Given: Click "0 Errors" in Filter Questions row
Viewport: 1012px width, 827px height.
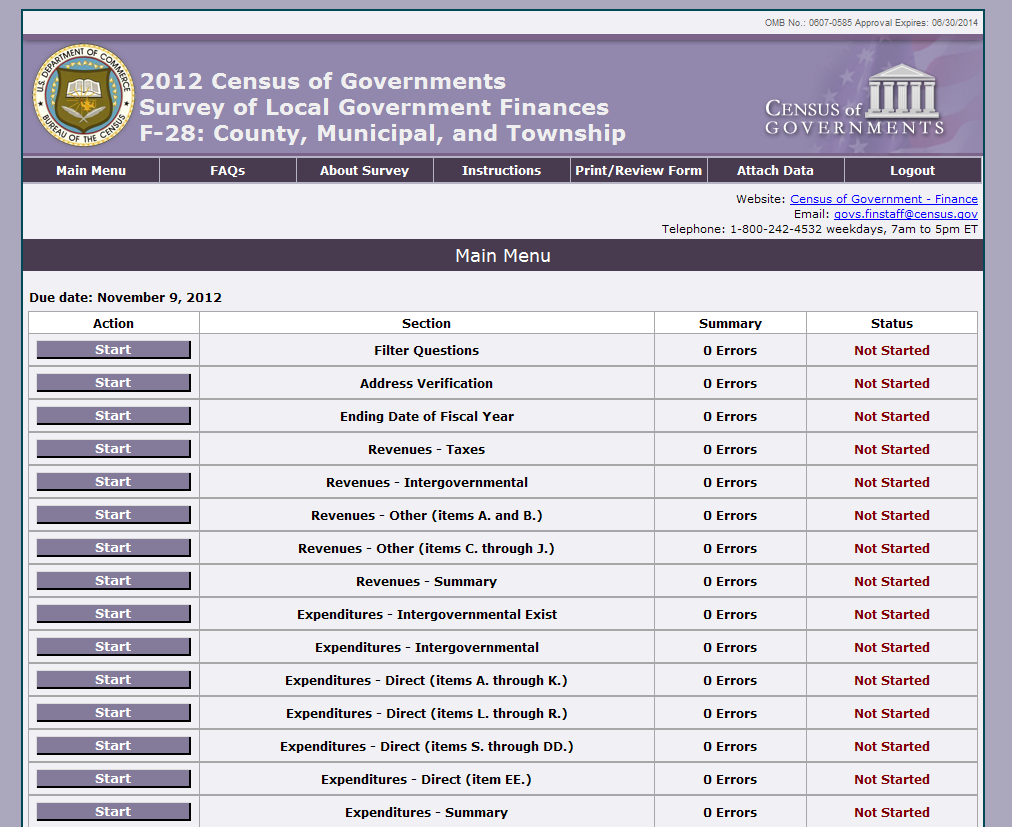Looking at the screenshot, I should [730, 351].
